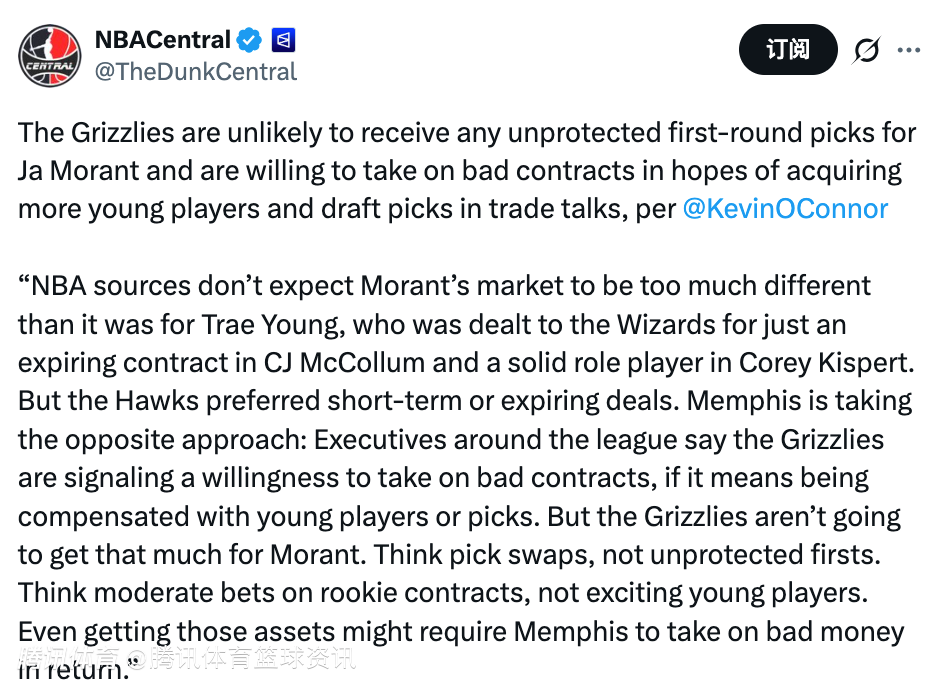
Task: Click the name "Ja Morant" in the first paragraph
Action: click(x=79, y=170)
